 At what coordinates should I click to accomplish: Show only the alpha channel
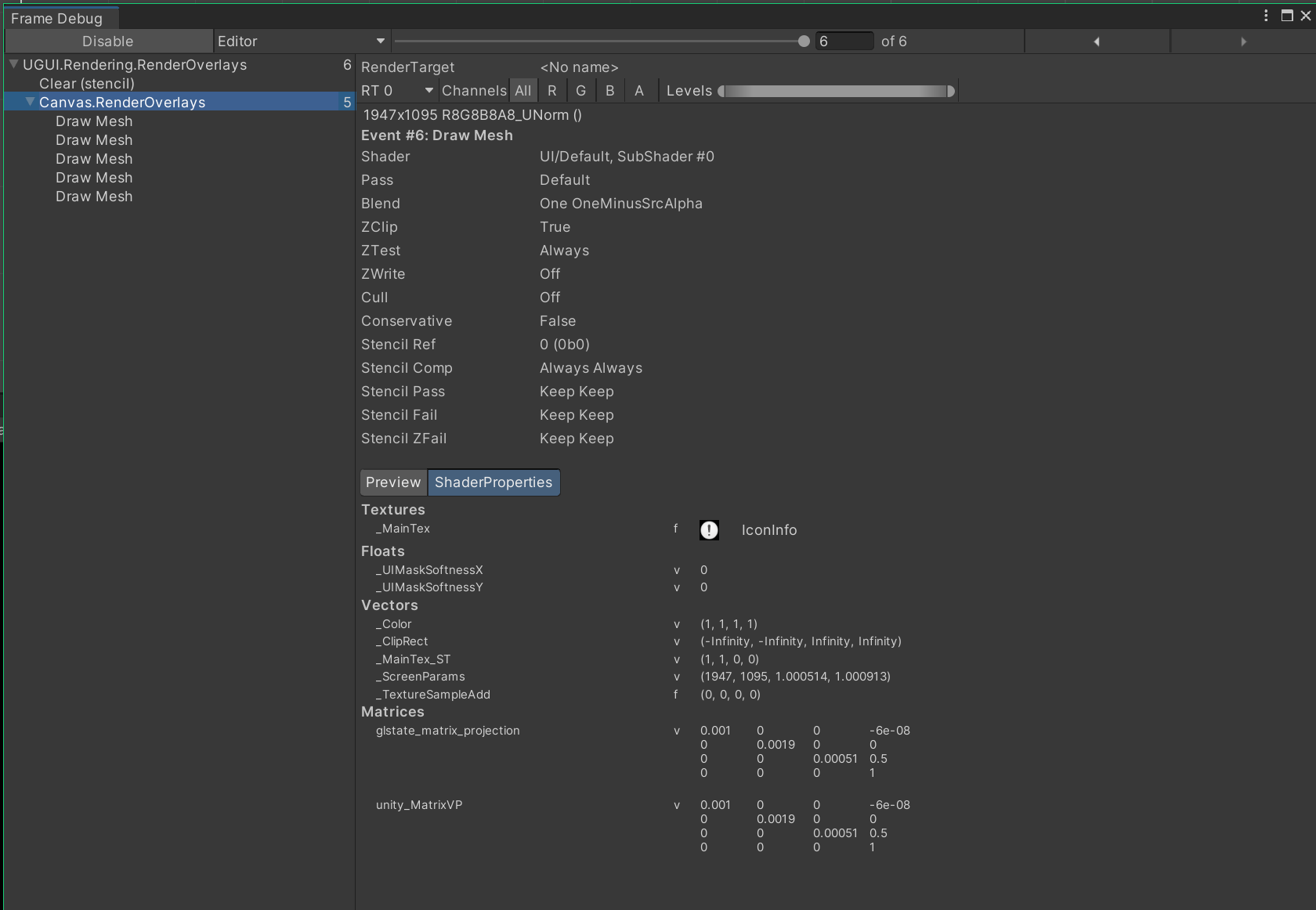tap(640, 90)
